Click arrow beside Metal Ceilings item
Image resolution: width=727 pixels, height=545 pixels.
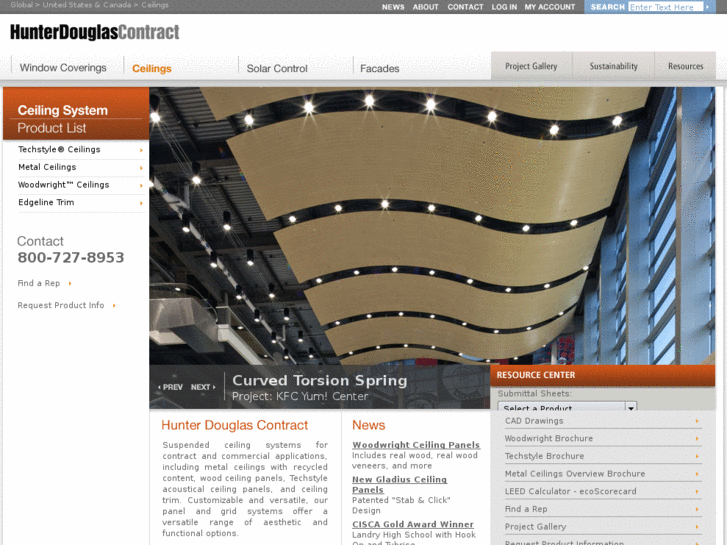pyautogui.click(x=141, y=168)
